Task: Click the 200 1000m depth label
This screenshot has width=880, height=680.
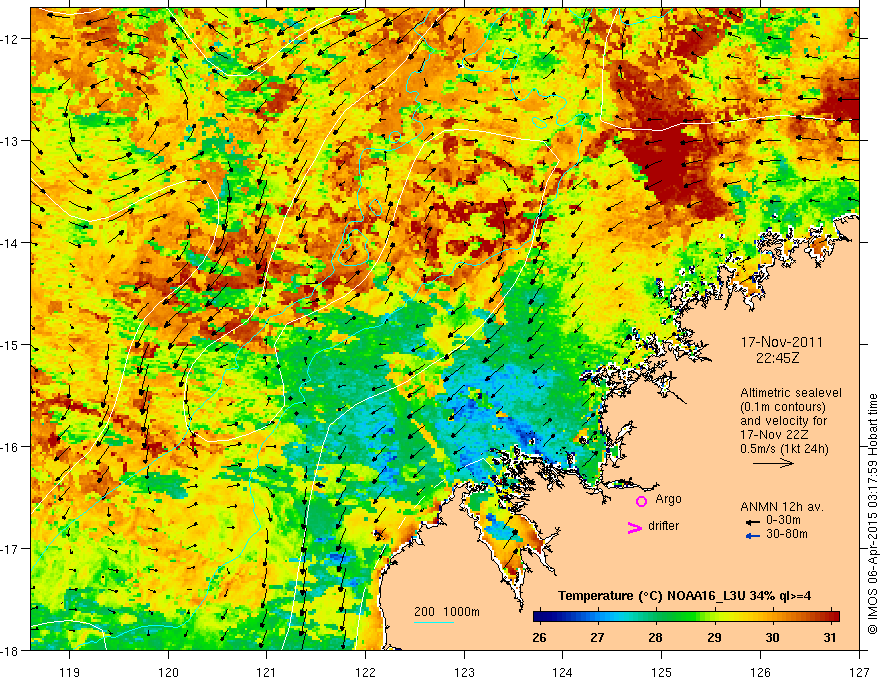Action: click(447, 612)
